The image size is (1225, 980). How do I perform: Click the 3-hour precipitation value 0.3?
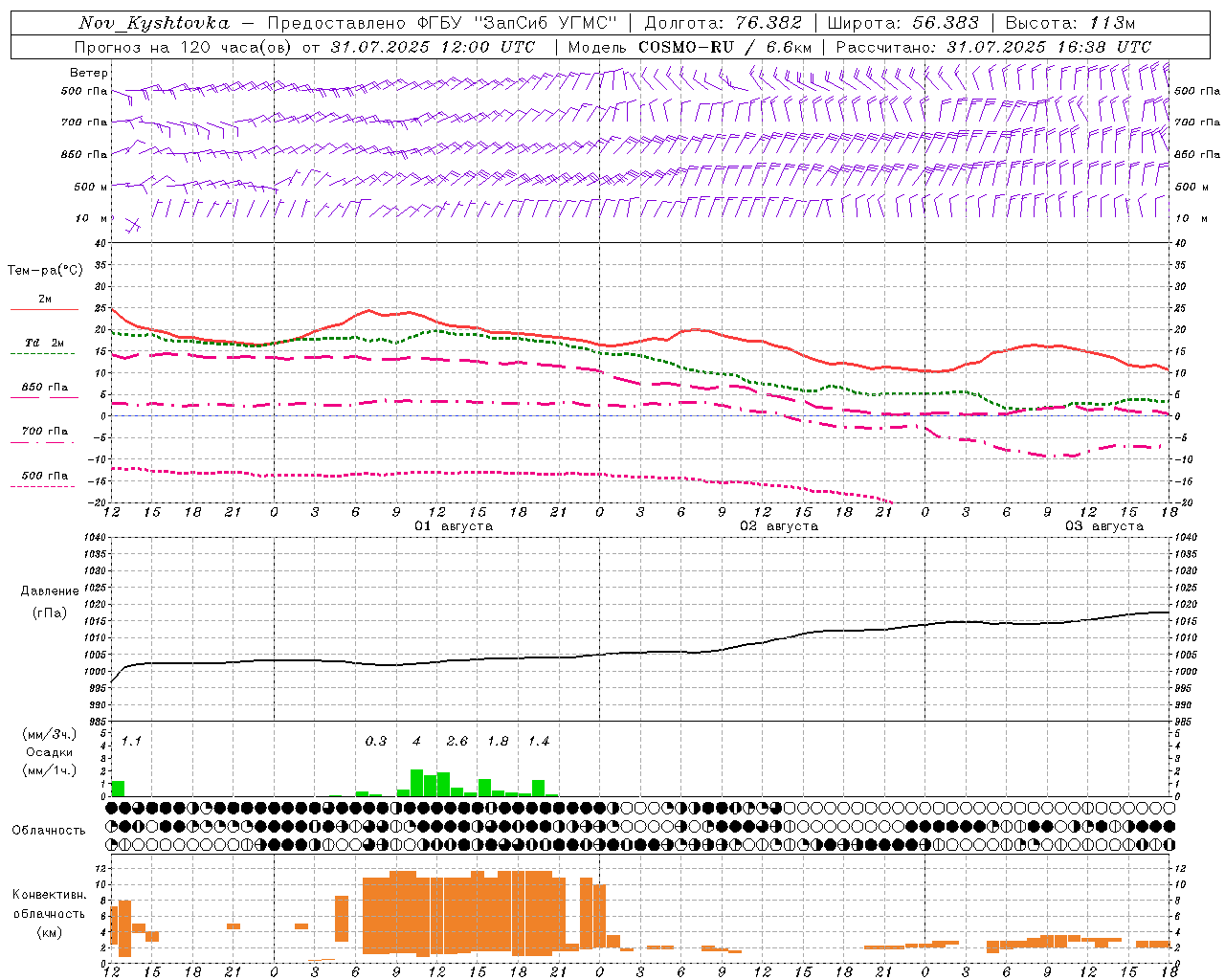376,742
